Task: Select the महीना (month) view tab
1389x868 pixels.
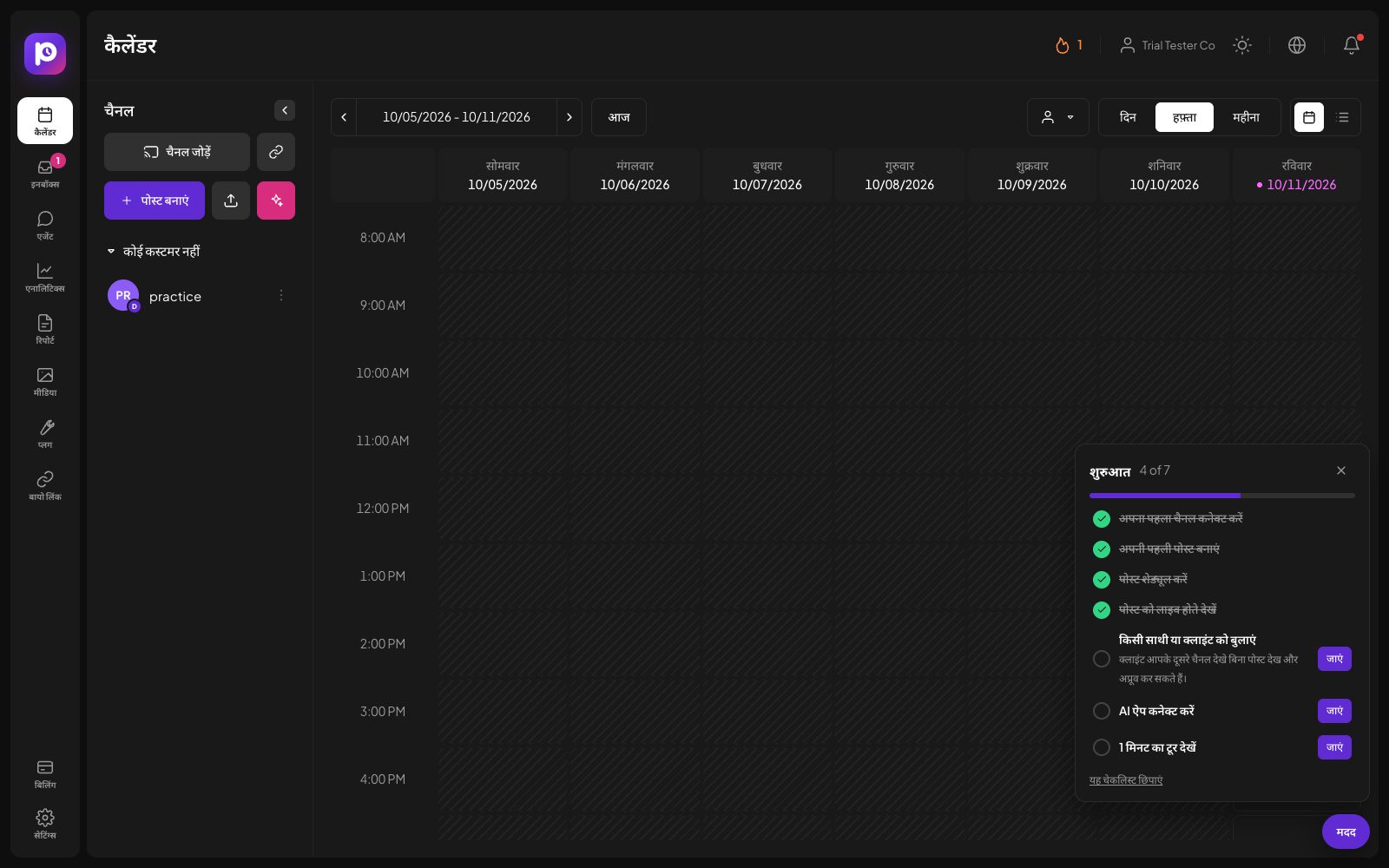Action: coord(1246,117)
